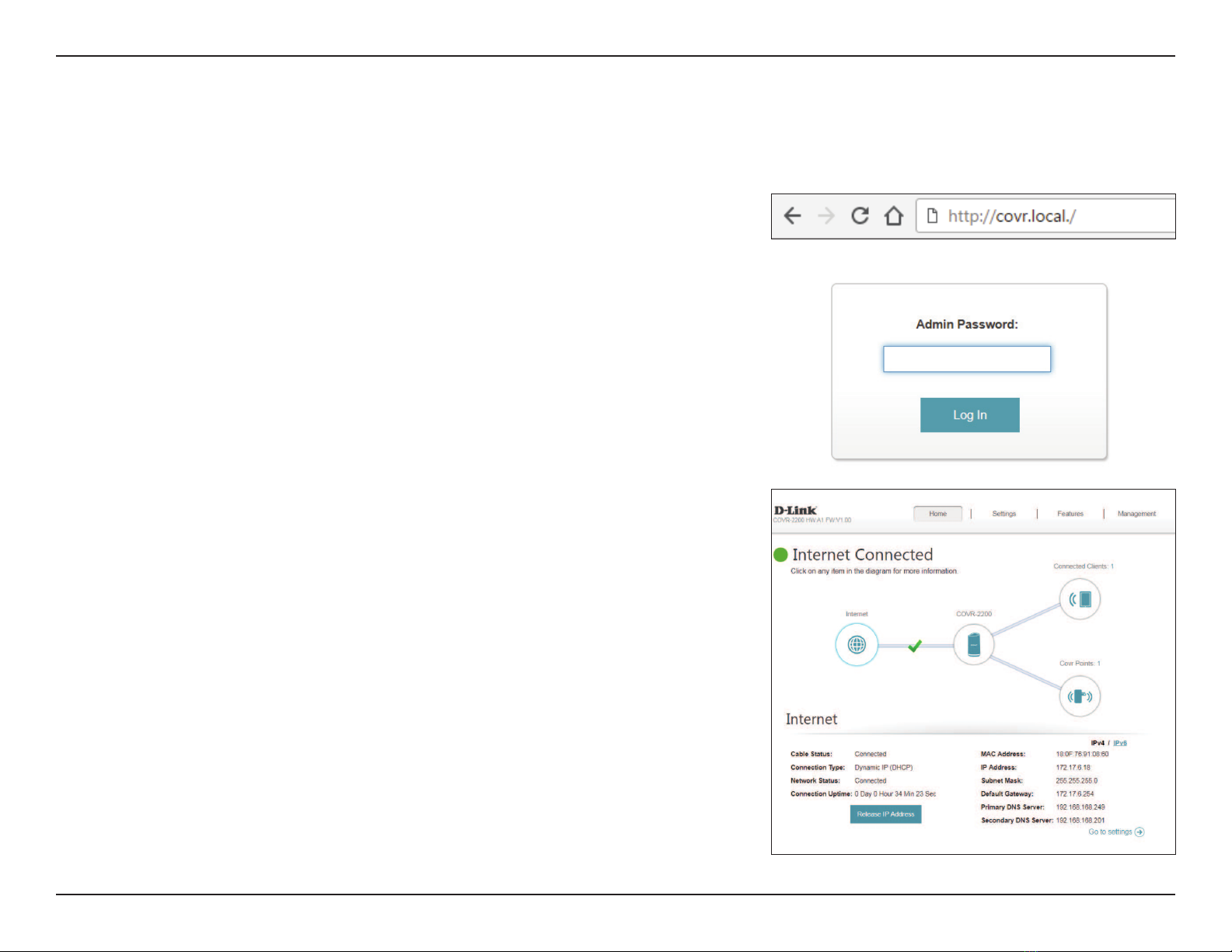Click the browser back arrow
1232x952 pixels.
(x=792, y=216)
